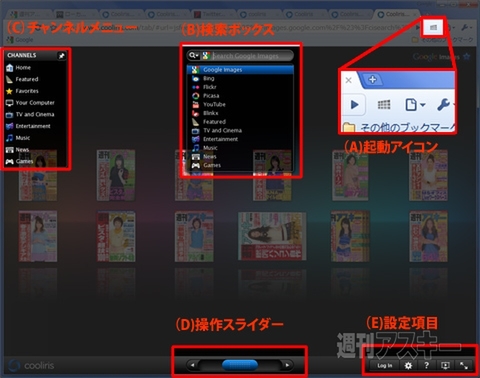Viewport: 480px width, 378px height.
Task: Click the Blinkx icon in search list
Action: coord(196,113)
